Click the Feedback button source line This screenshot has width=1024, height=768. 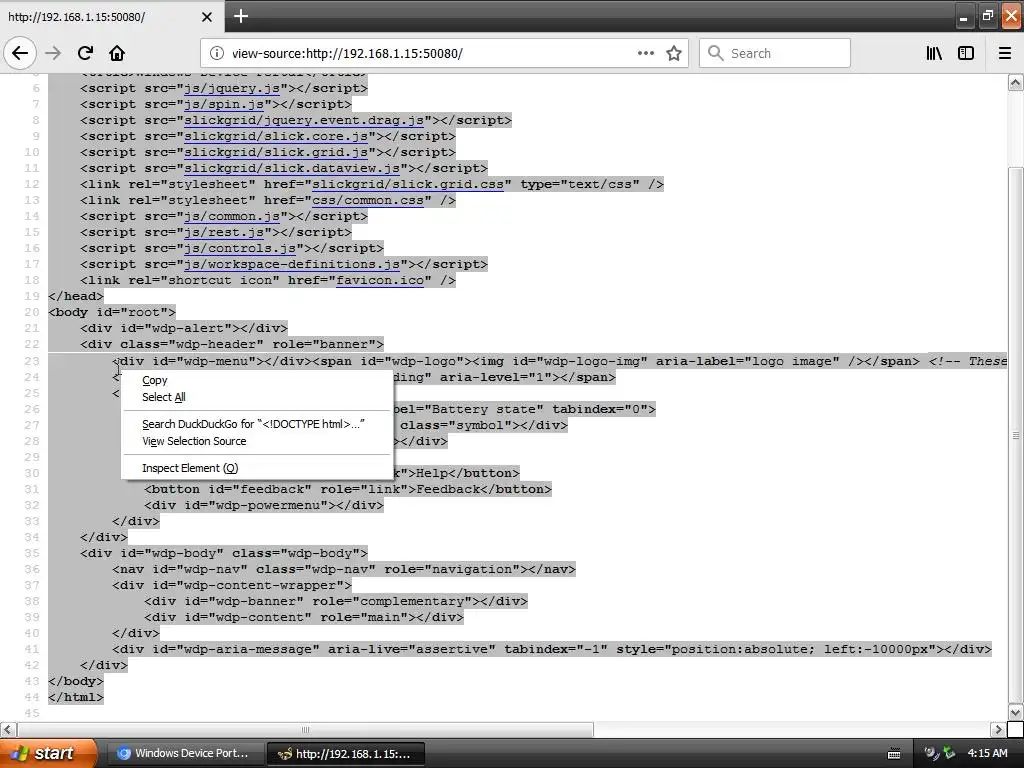pos(348,489)
